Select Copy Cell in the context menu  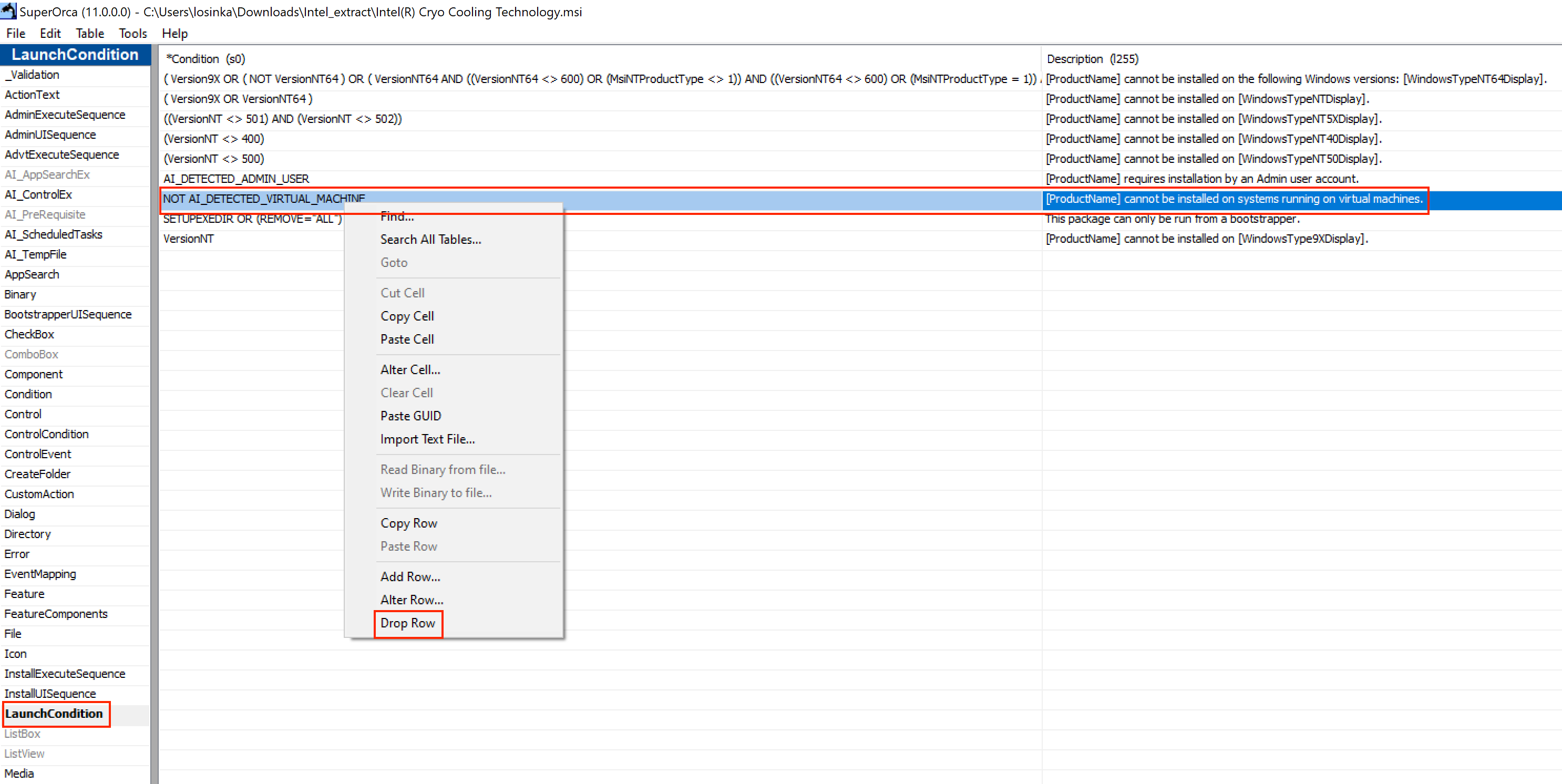coord(407,316)
